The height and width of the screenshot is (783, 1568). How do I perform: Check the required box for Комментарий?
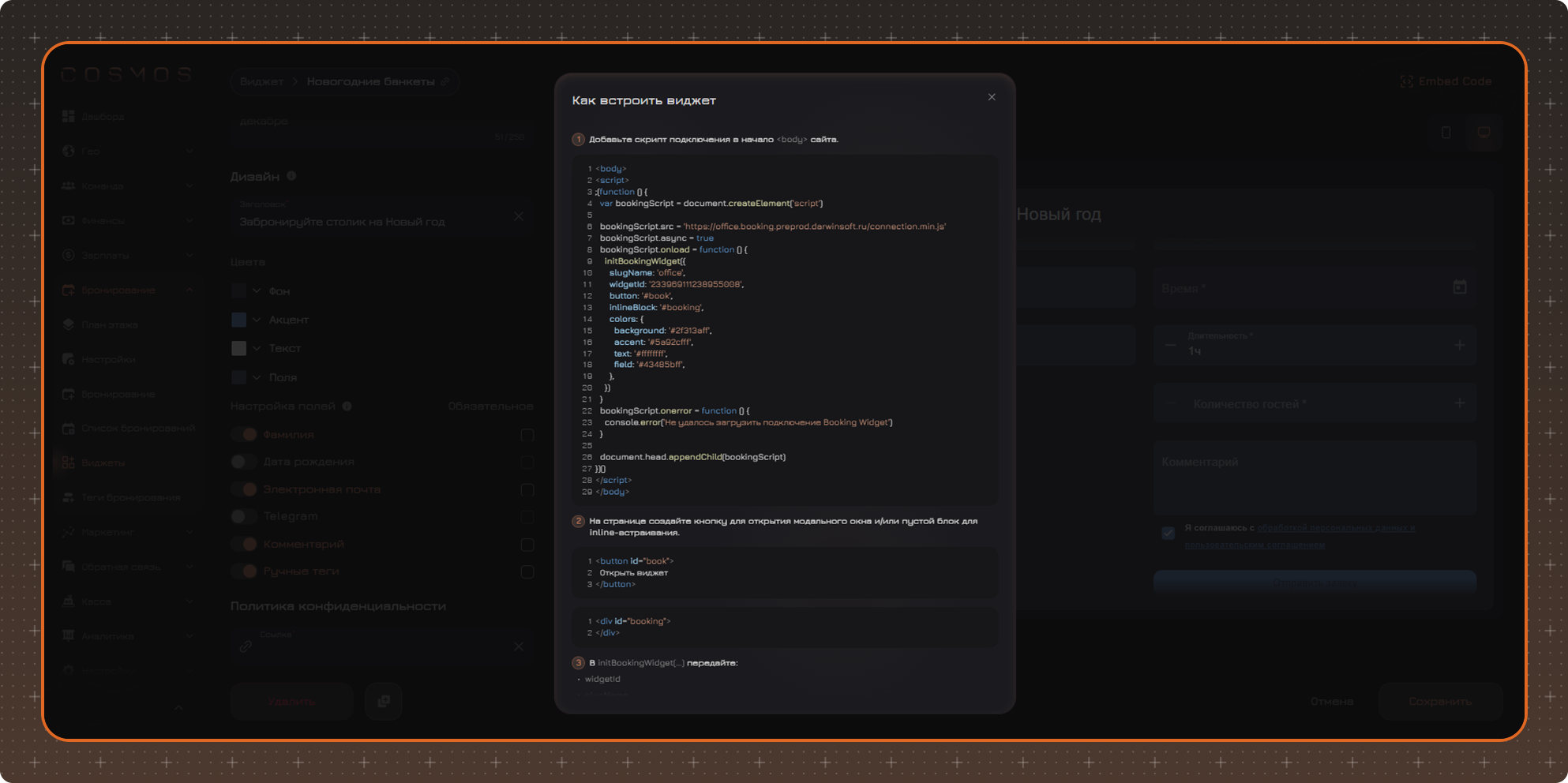click(527, 545)
